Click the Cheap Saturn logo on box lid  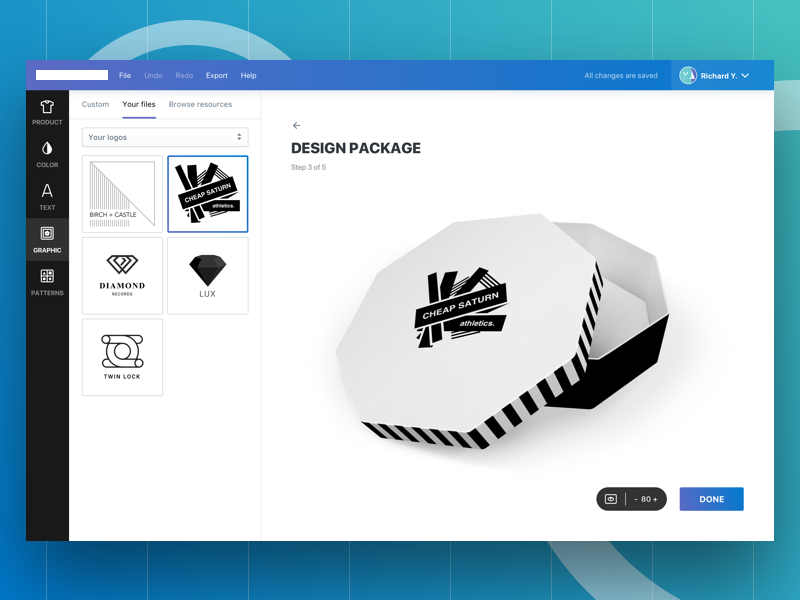click(x=461, y=307)
